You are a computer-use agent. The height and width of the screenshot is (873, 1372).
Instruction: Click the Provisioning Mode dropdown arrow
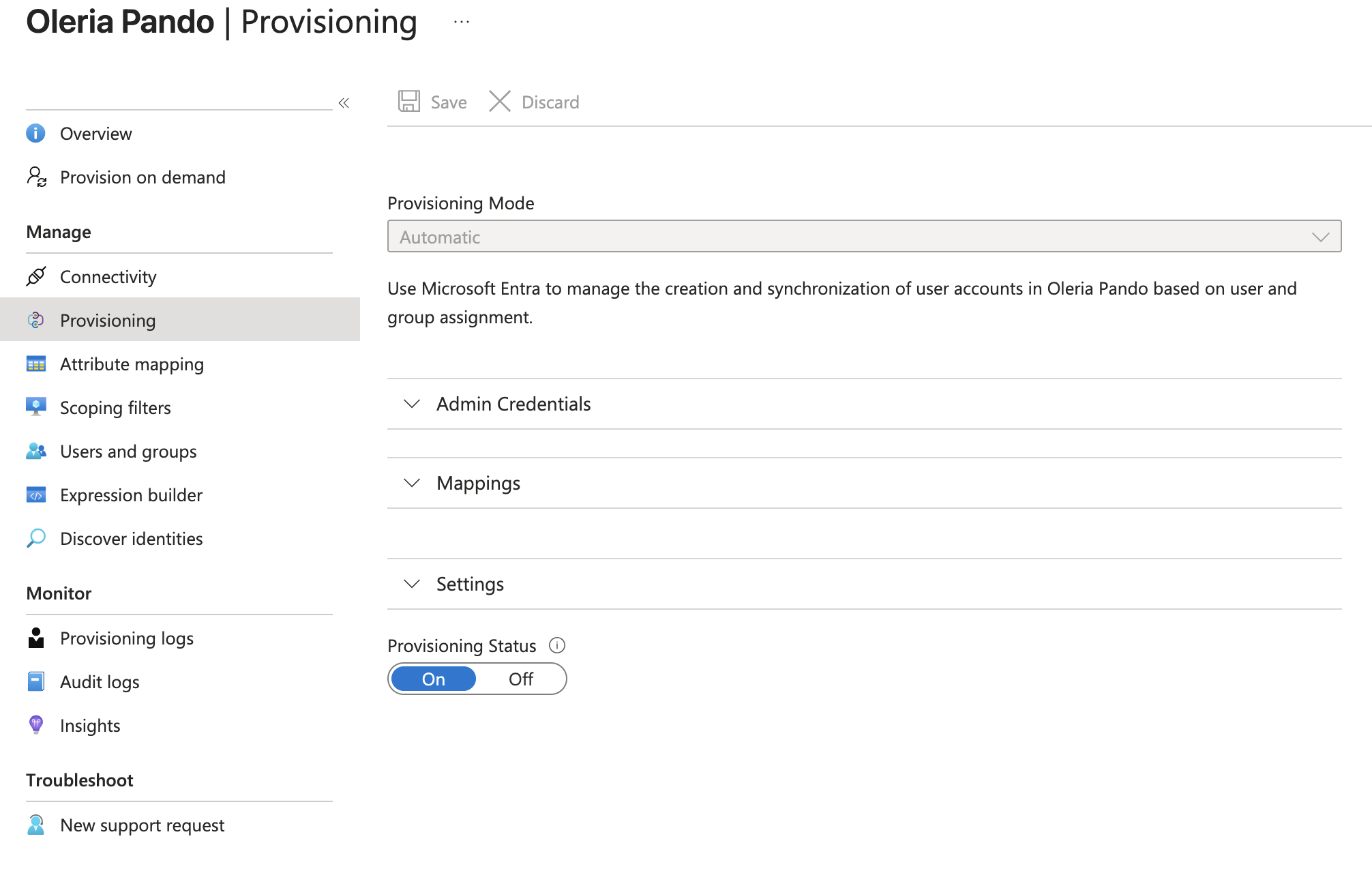pyautogui.click(x=1321, y=237)
